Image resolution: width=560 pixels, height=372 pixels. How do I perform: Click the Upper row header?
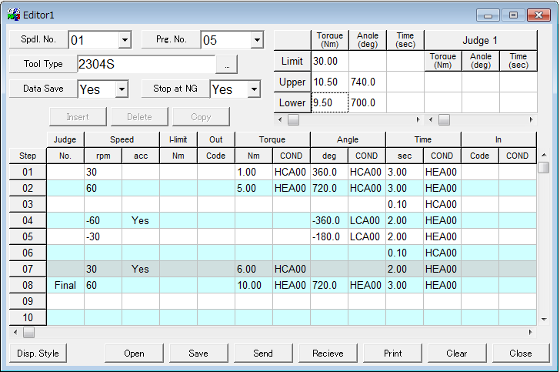point(292,82)
